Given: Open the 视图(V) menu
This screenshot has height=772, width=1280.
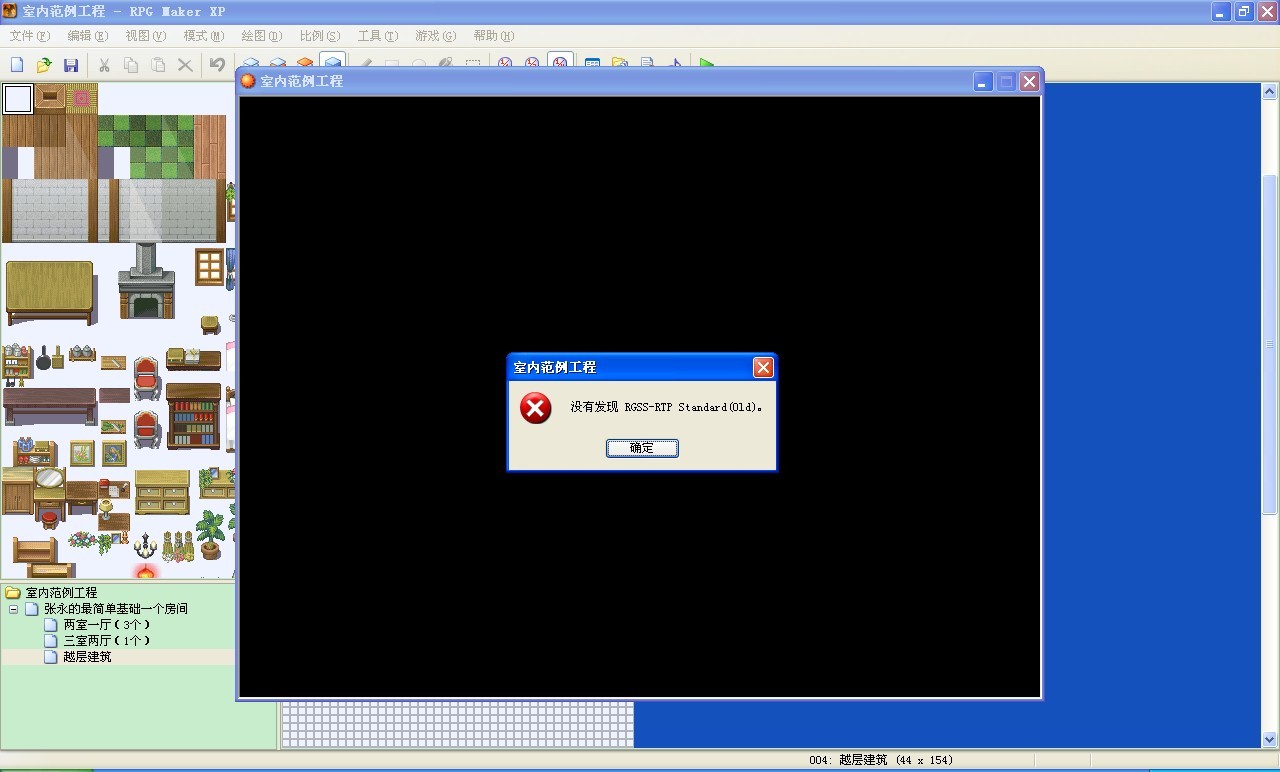Looking at the screenshot, I should [146, 36].
